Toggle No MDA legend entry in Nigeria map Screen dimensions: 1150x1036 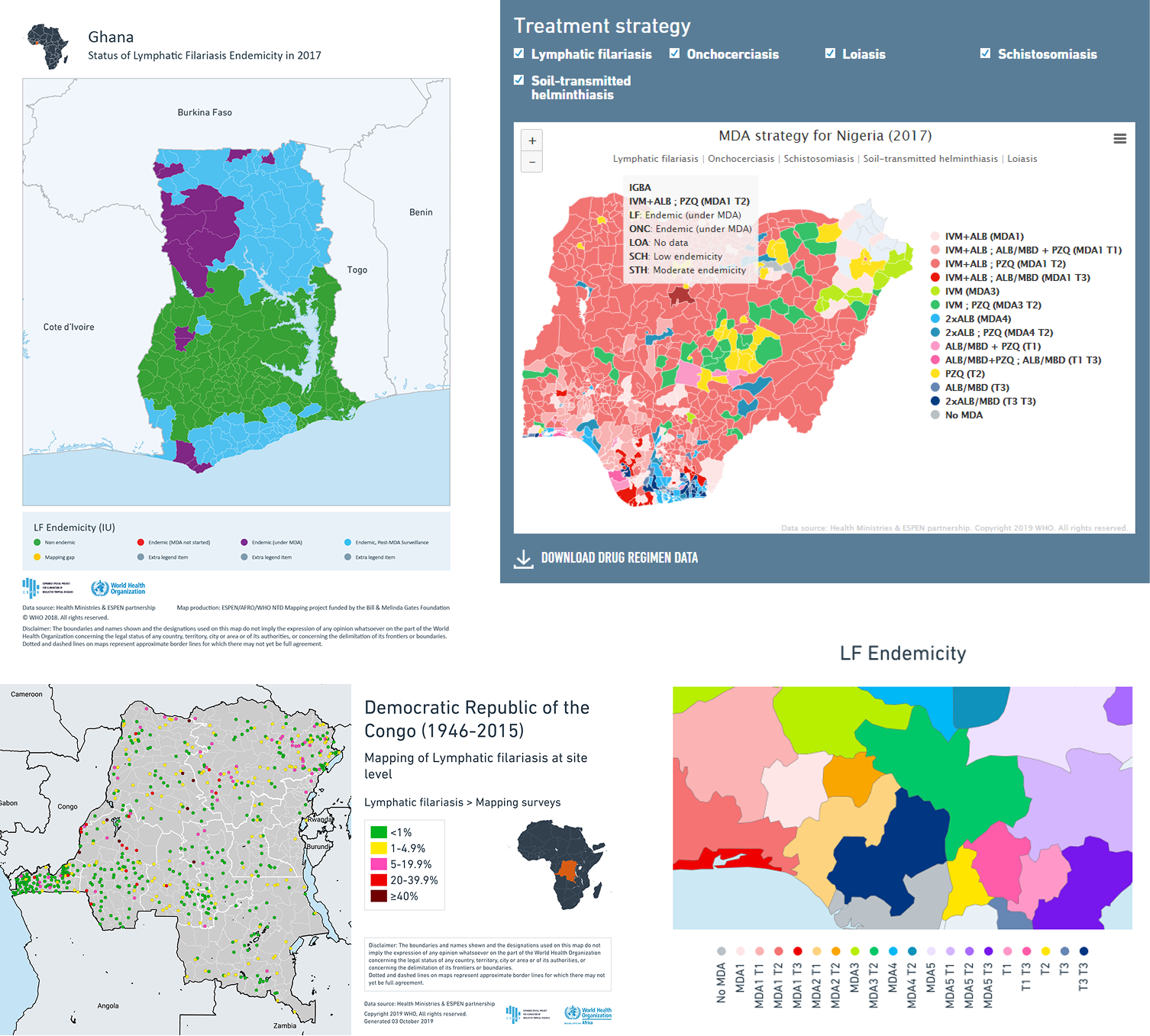point(957,415)
